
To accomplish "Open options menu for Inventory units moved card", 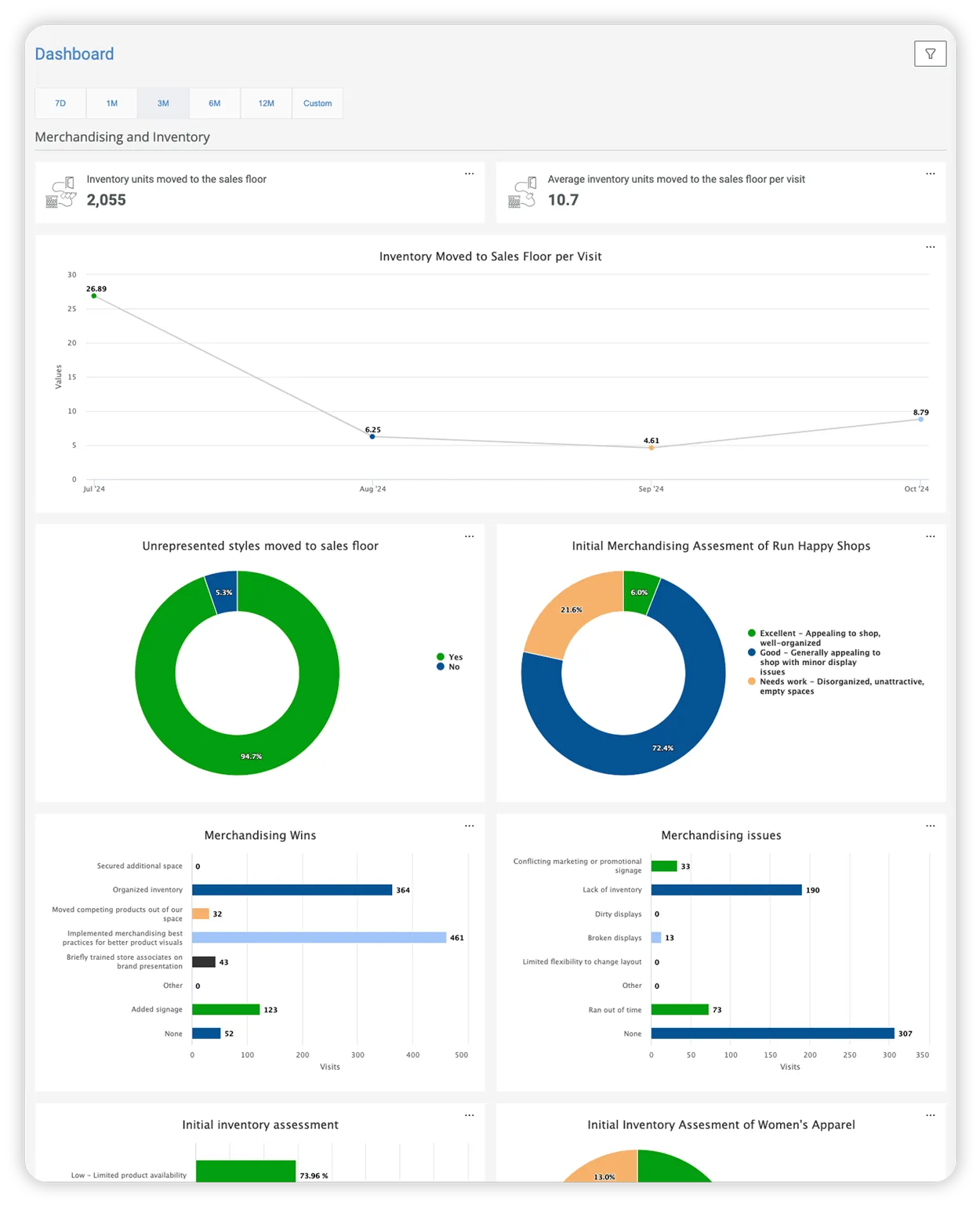I will (469, 174).
